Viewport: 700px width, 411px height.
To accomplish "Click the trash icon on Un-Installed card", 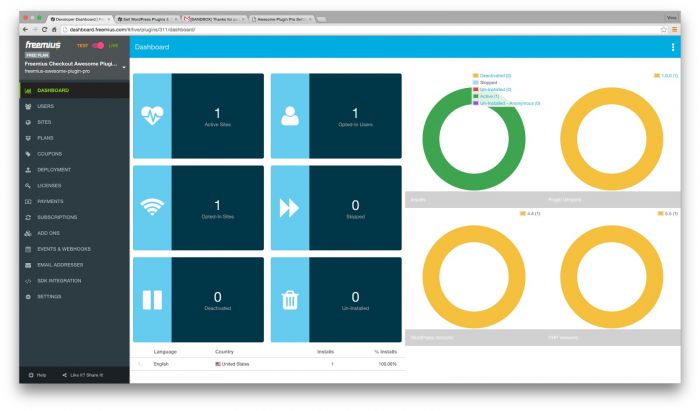I will (x=290, y=300).
